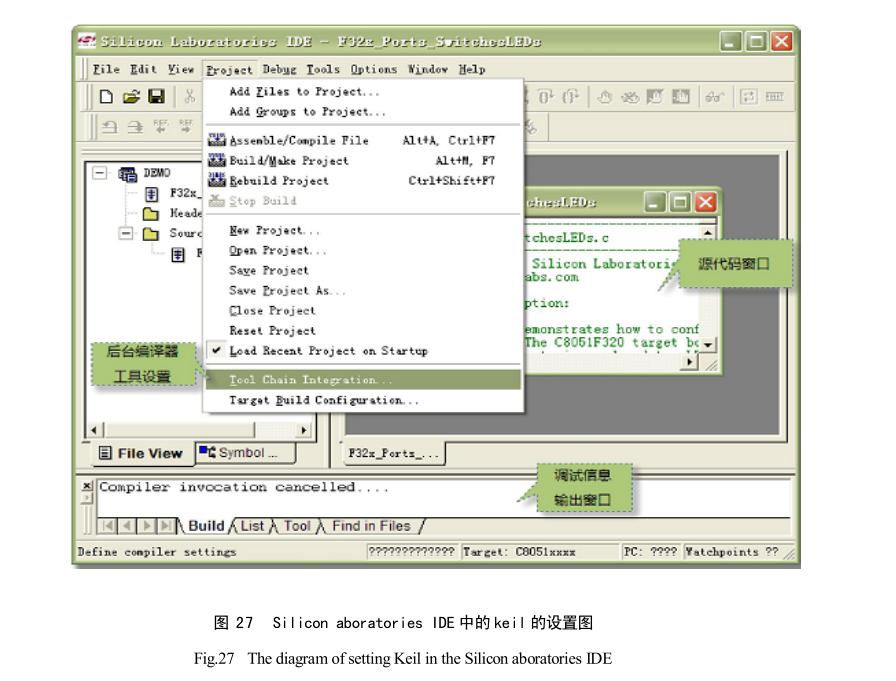Screen dimensions: 896x681
Task: Click the binoculars Find icon on the toolbar
Action: click(x=716, y=94)
